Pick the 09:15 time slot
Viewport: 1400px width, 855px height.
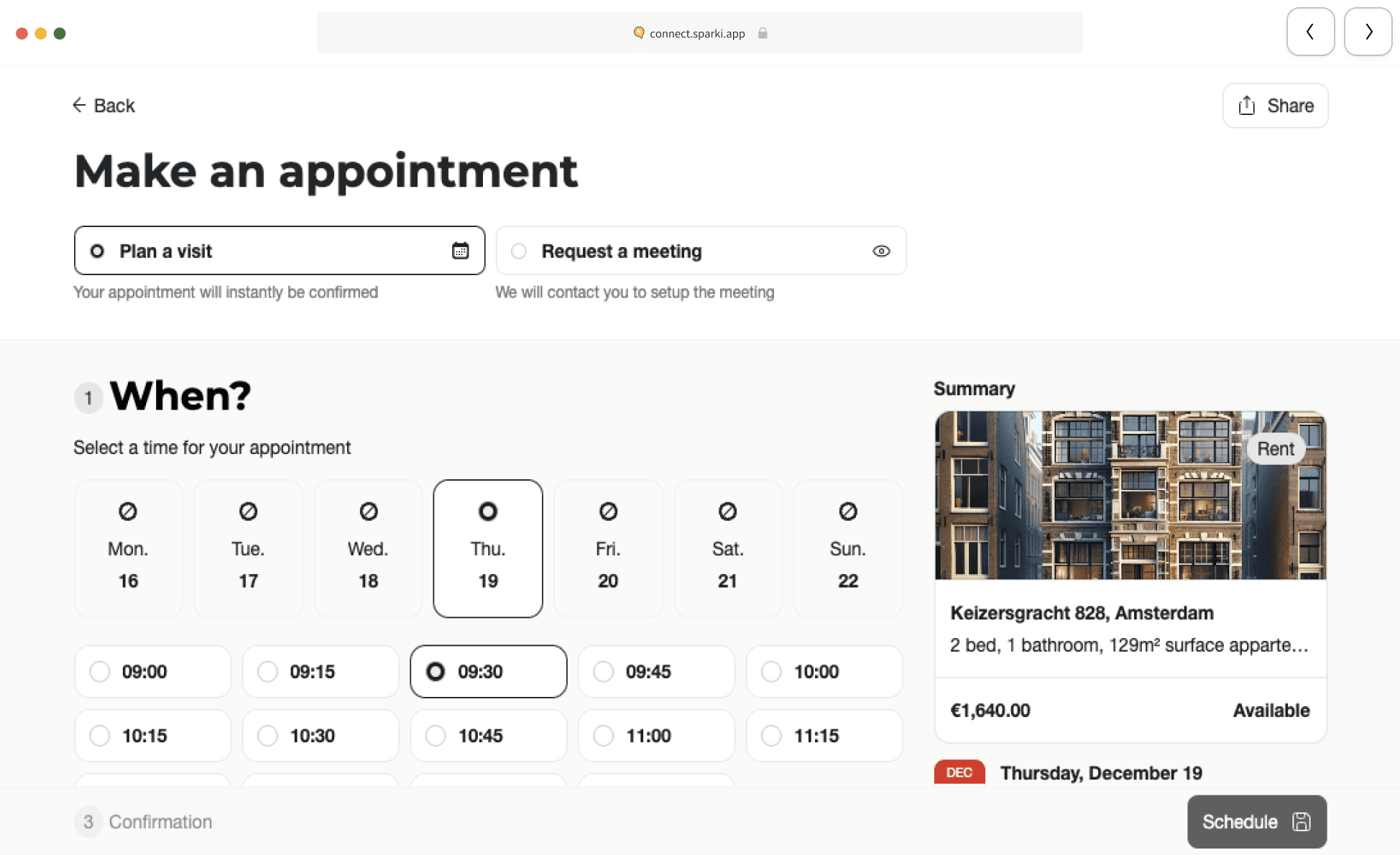[x=321, y=671]
